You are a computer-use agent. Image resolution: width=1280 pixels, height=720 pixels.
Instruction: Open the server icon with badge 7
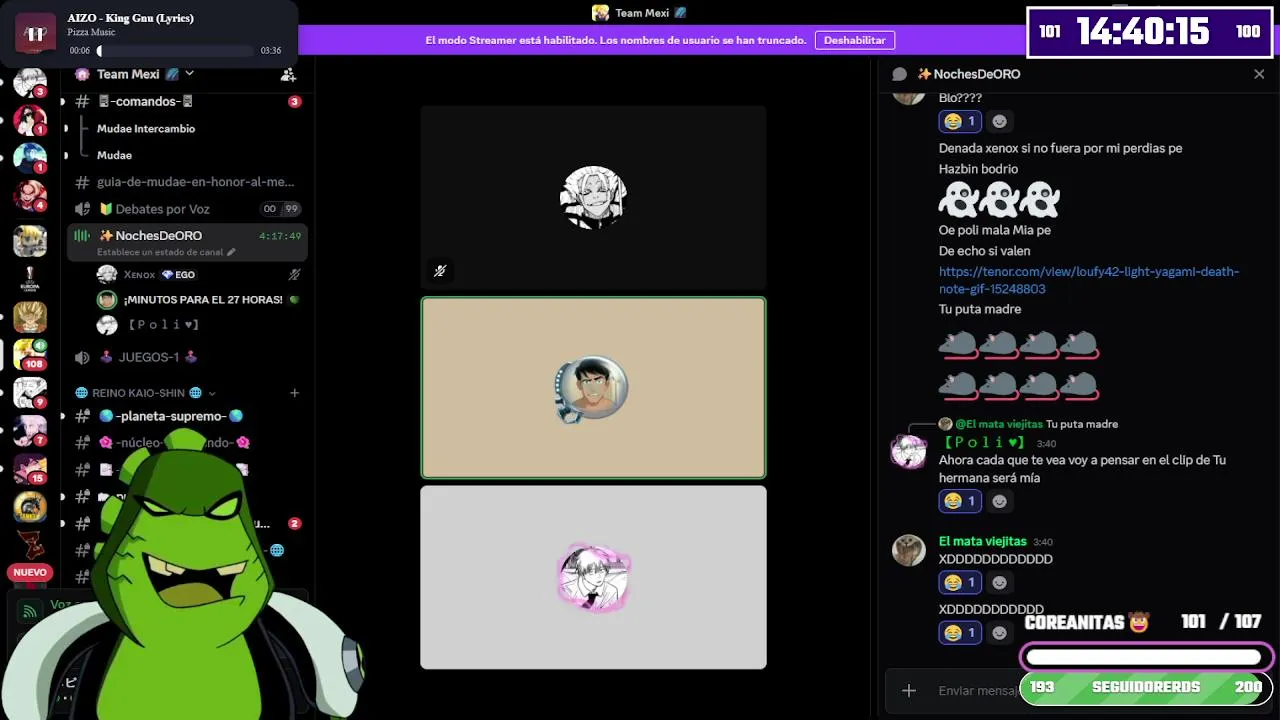point(29,431)
